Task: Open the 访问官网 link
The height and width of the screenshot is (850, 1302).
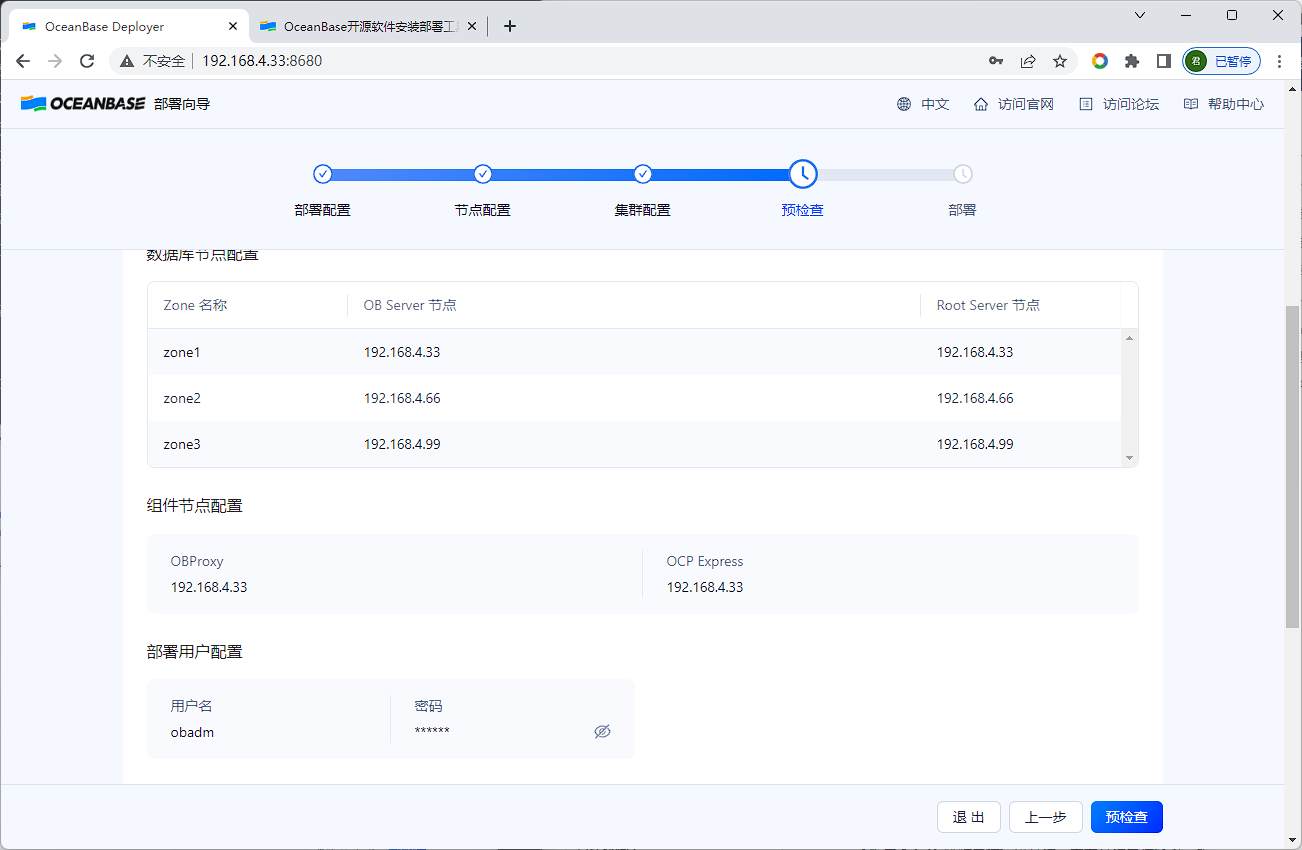Action: coord(1026,104)
